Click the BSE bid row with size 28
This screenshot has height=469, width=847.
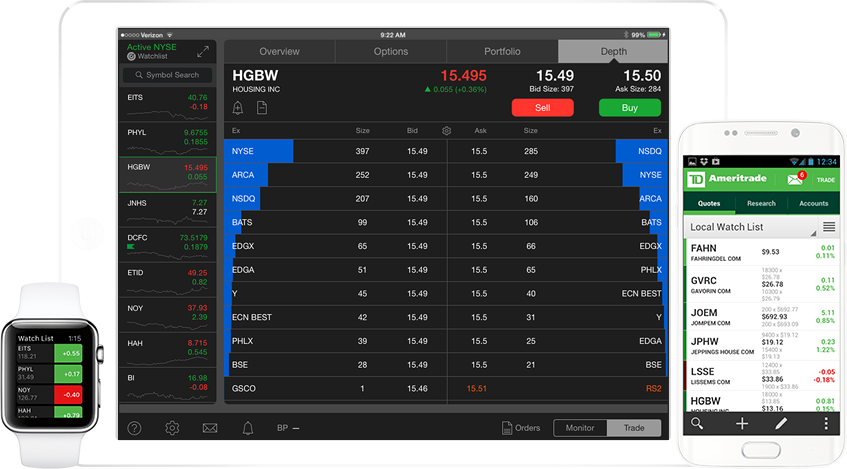tap(335, 365)
